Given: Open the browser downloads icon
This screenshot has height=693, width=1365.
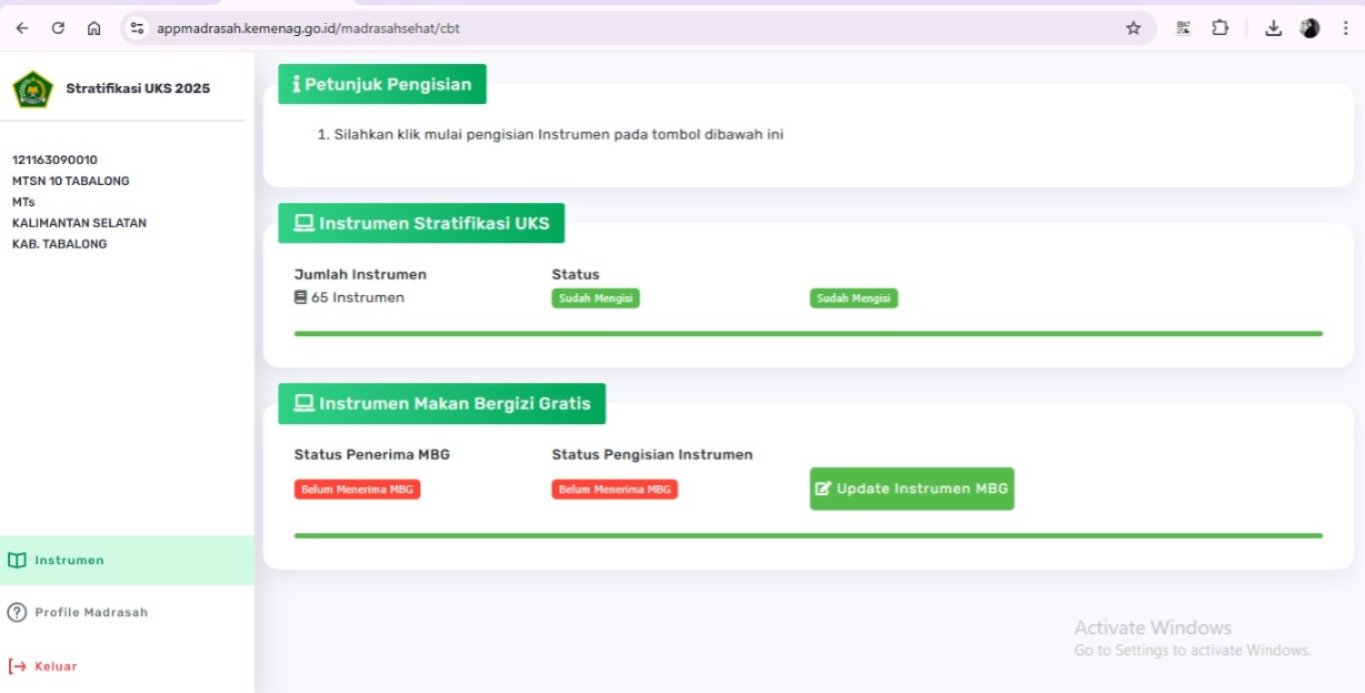Looking at the screenshot, I should (1273, 28).
